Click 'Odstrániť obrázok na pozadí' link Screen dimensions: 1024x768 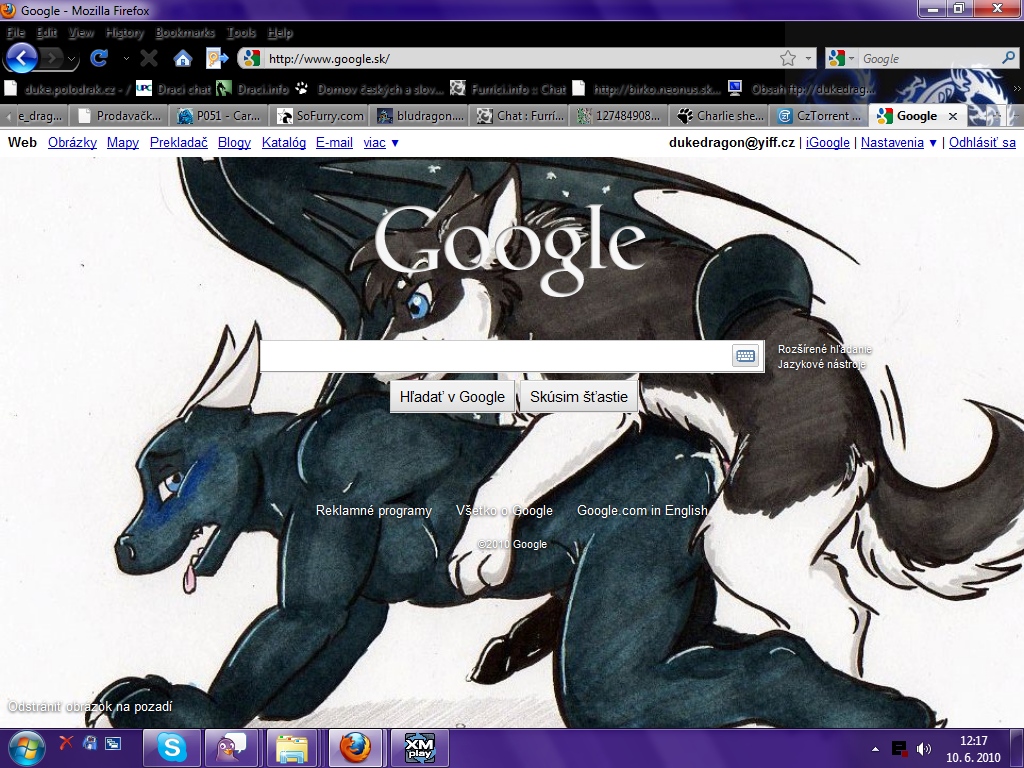(90, 707)
